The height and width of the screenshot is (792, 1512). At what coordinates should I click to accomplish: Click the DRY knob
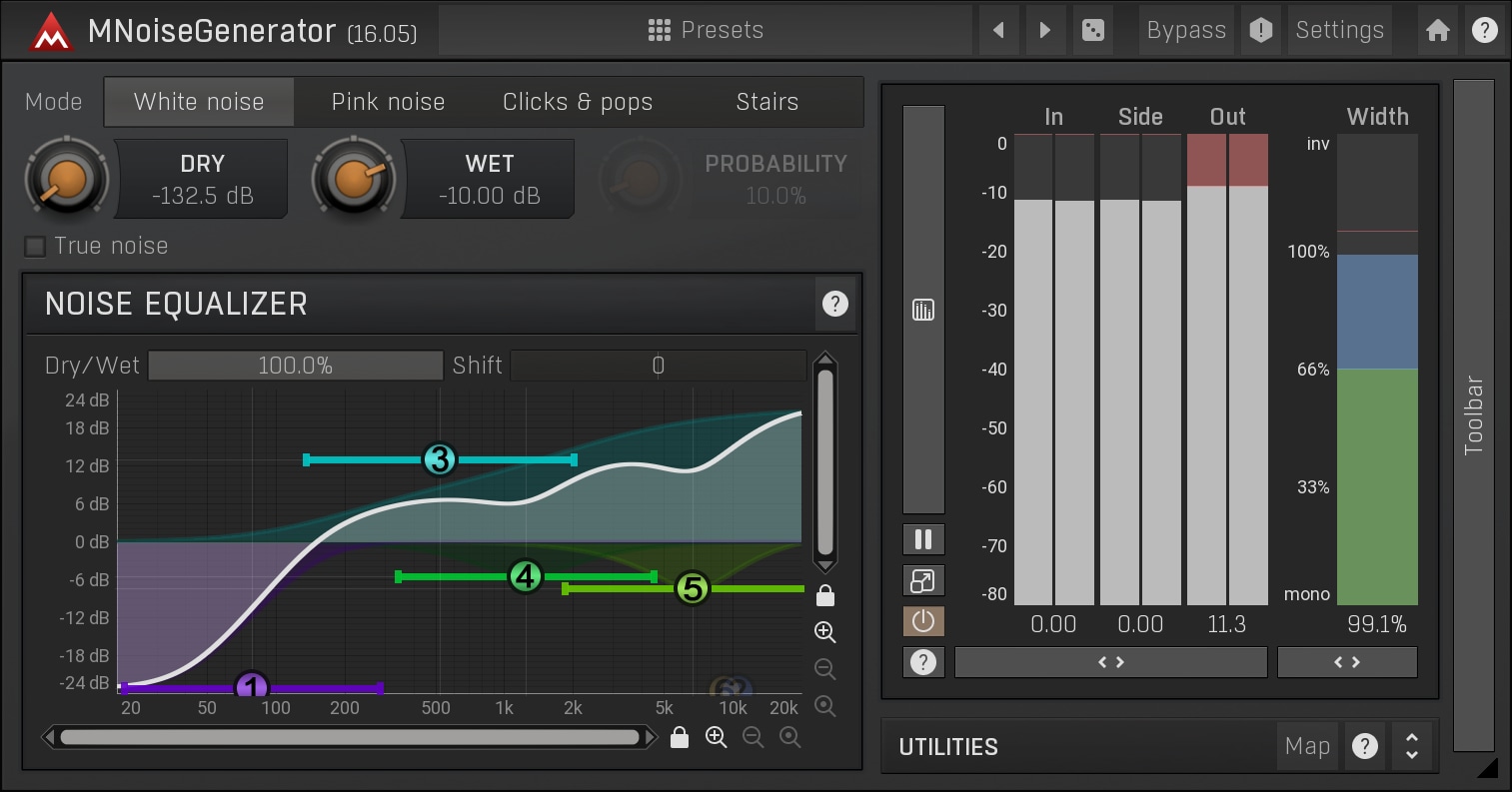[x=68, y=179]
